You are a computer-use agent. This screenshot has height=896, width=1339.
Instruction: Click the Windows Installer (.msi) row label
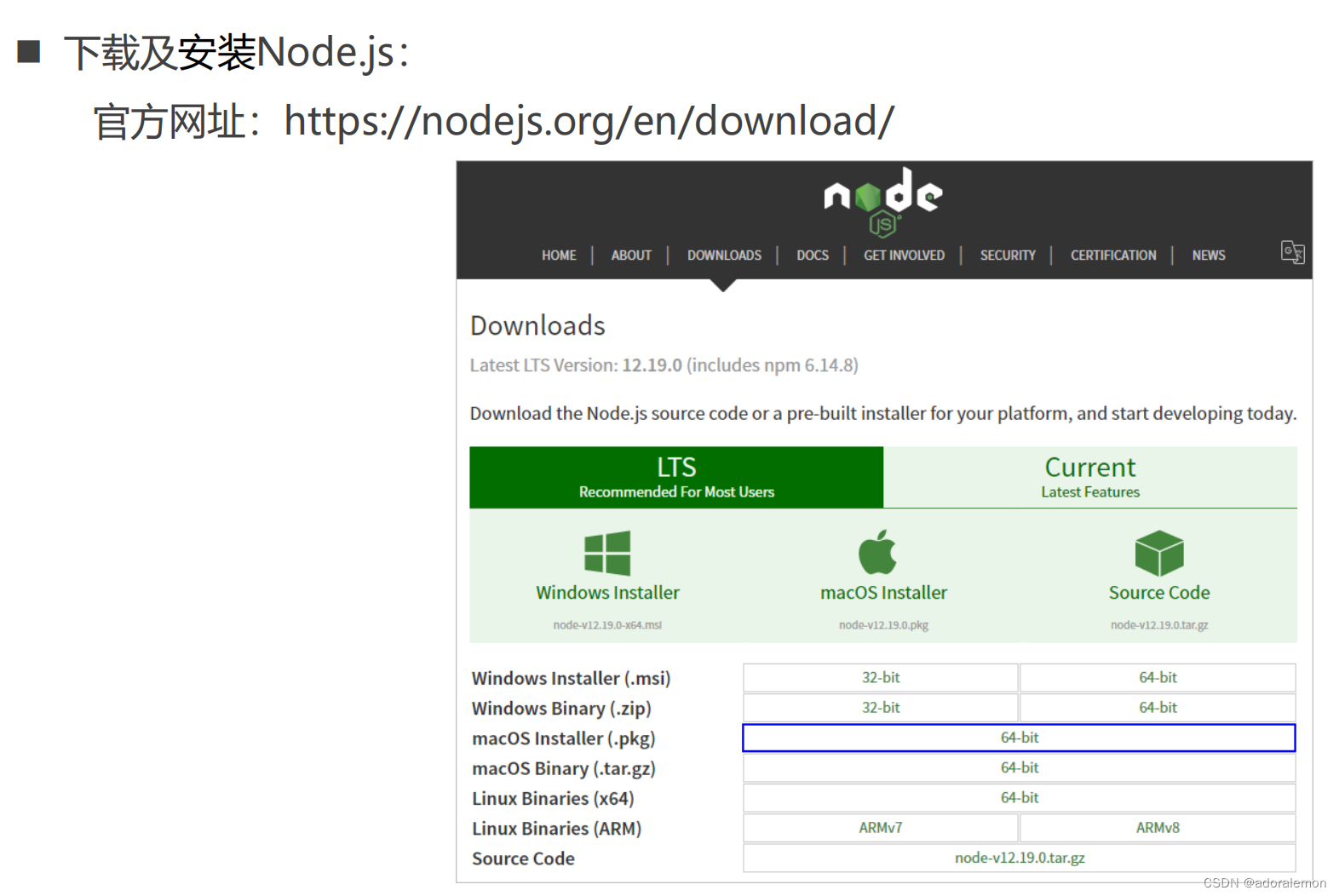572,679
